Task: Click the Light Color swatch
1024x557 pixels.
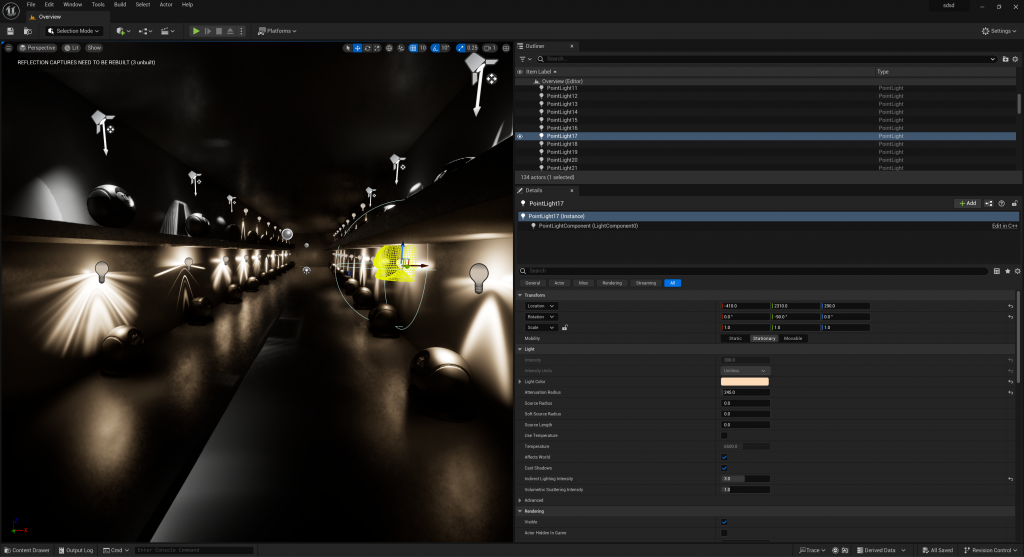Action: (745, 381)
